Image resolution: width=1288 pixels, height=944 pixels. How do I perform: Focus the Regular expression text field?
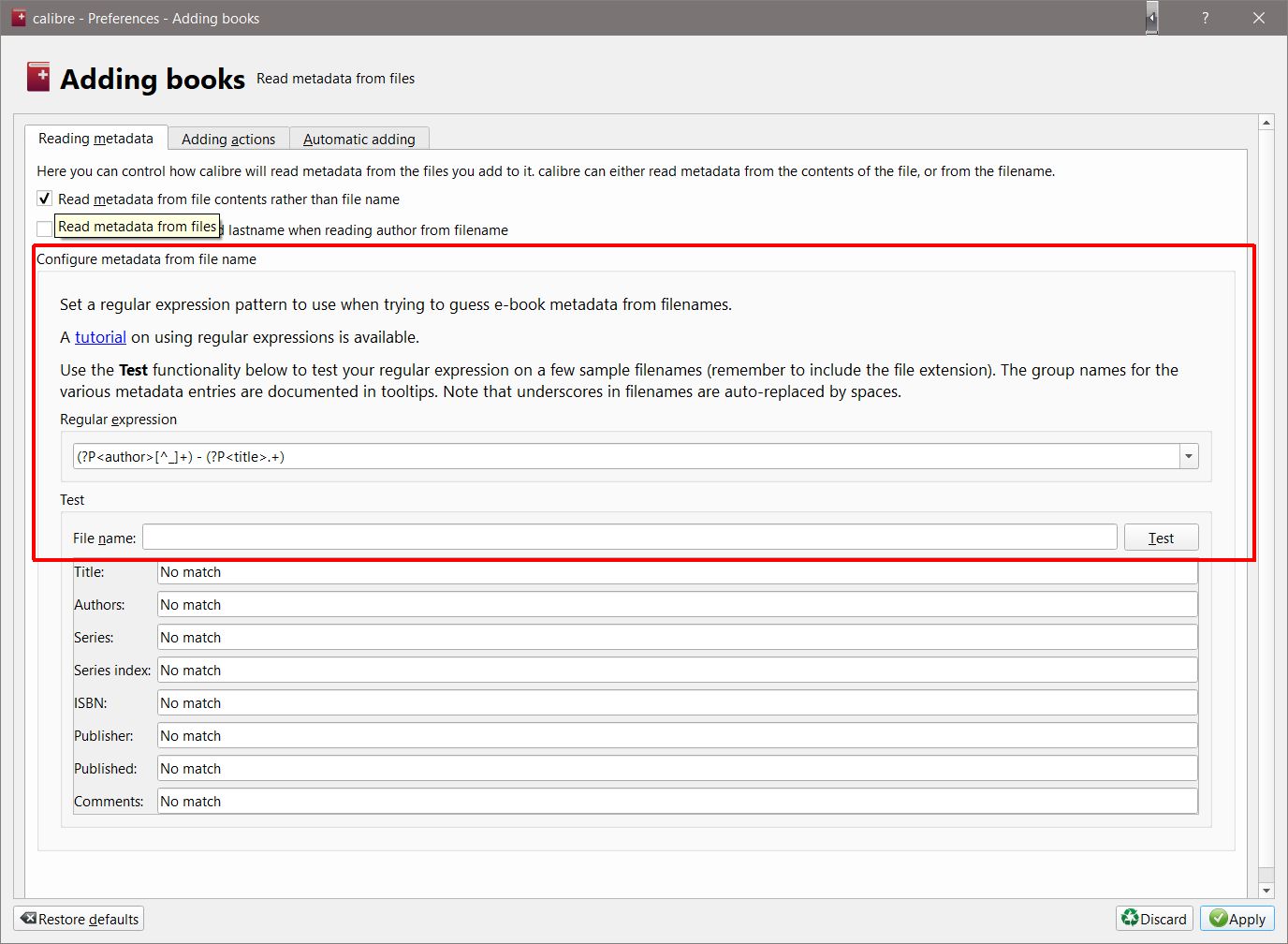pyautogui.click(x=626, y=457)
